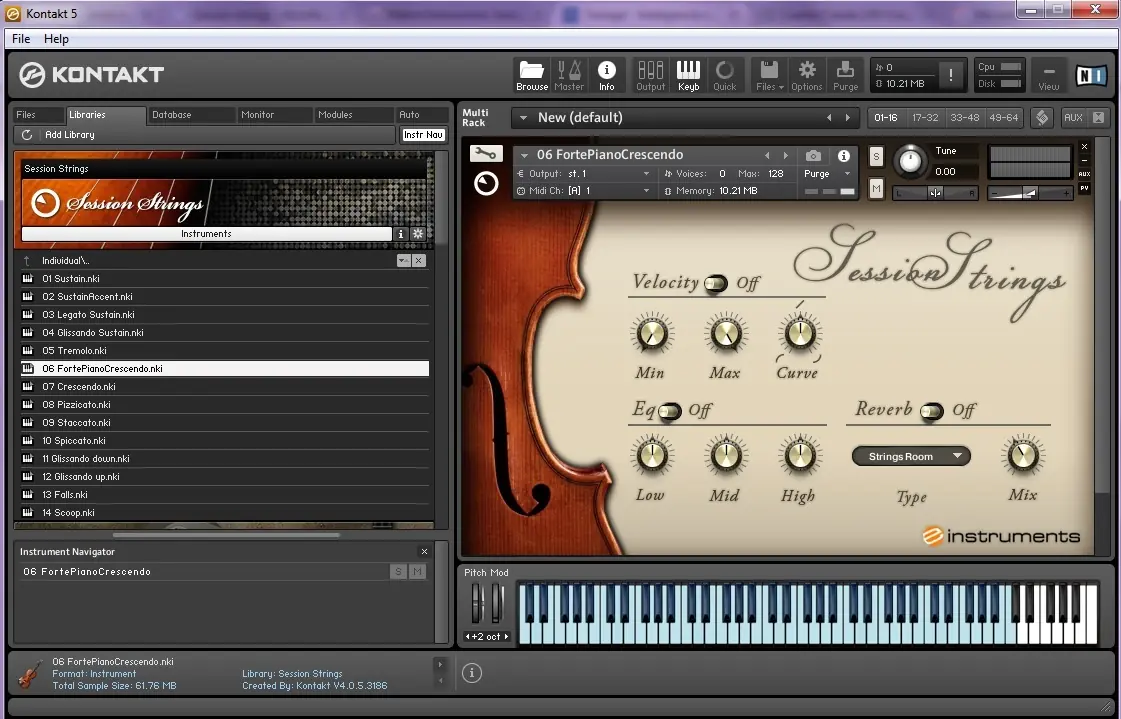1121x719 pixels.
Task: Open the Purge menu in toolbar
Action: click(x=845, y=75)
